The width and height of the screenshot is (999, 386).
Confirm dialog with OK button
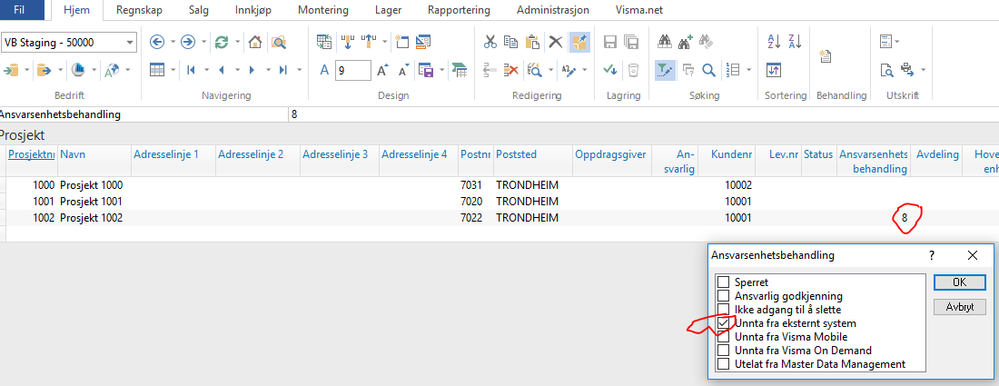tap(959, 282)
